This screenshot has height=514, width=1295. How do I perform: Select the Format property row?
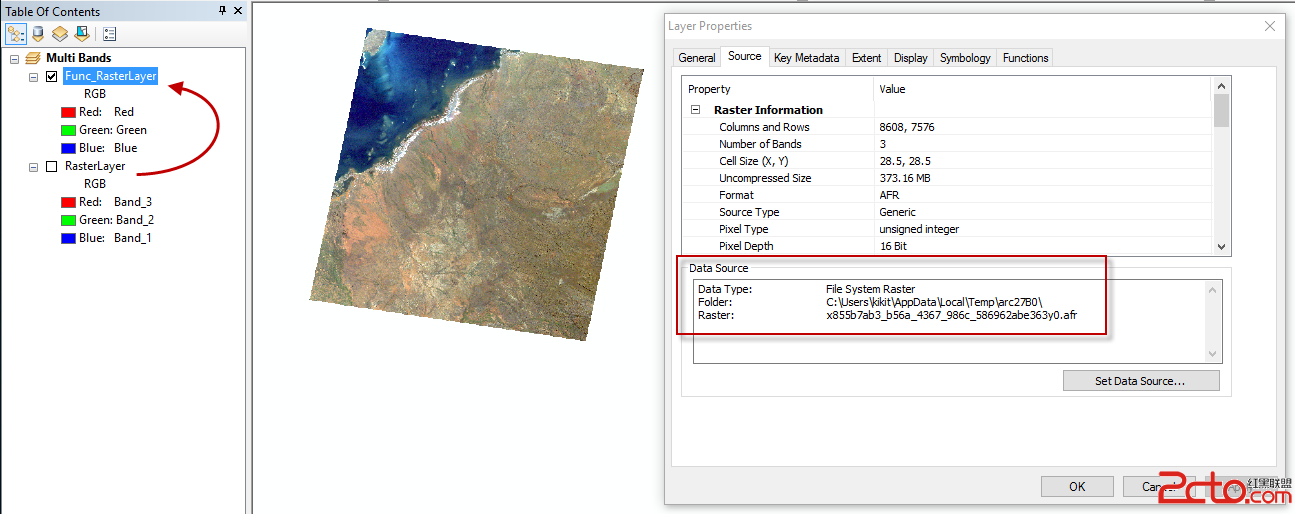(947, 195)
